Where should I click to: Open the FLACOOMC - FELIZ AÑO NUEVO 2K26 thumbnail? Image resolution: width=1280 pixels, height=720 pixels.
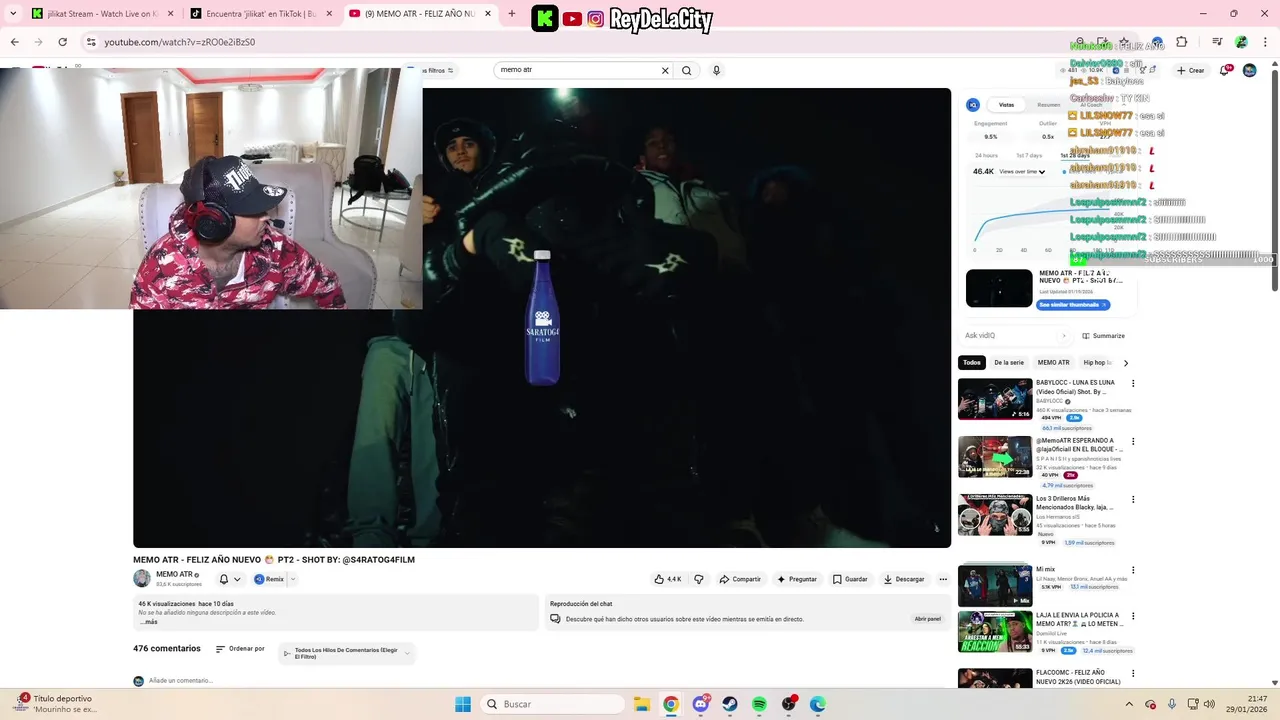[x=995, y=679]
